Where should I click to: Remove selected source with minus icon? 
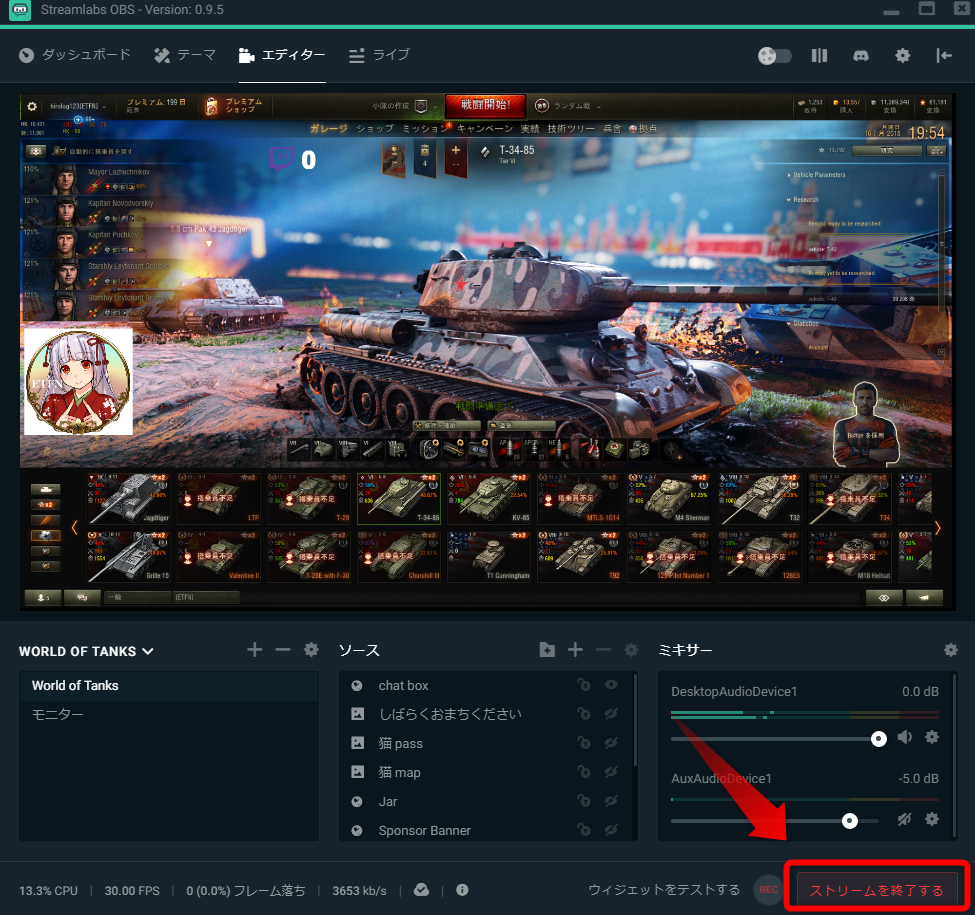[603, 650]
